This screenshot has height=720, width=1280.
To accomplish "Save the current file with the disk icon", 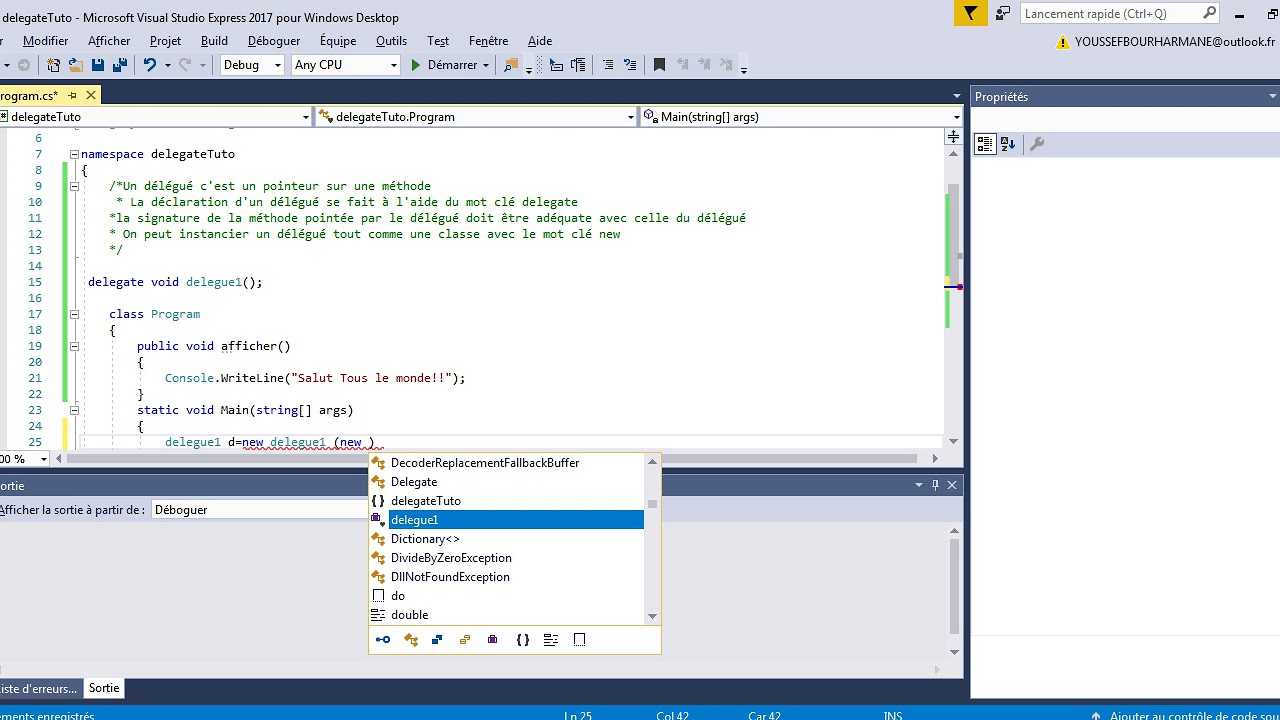I will (x=98, y=65).
